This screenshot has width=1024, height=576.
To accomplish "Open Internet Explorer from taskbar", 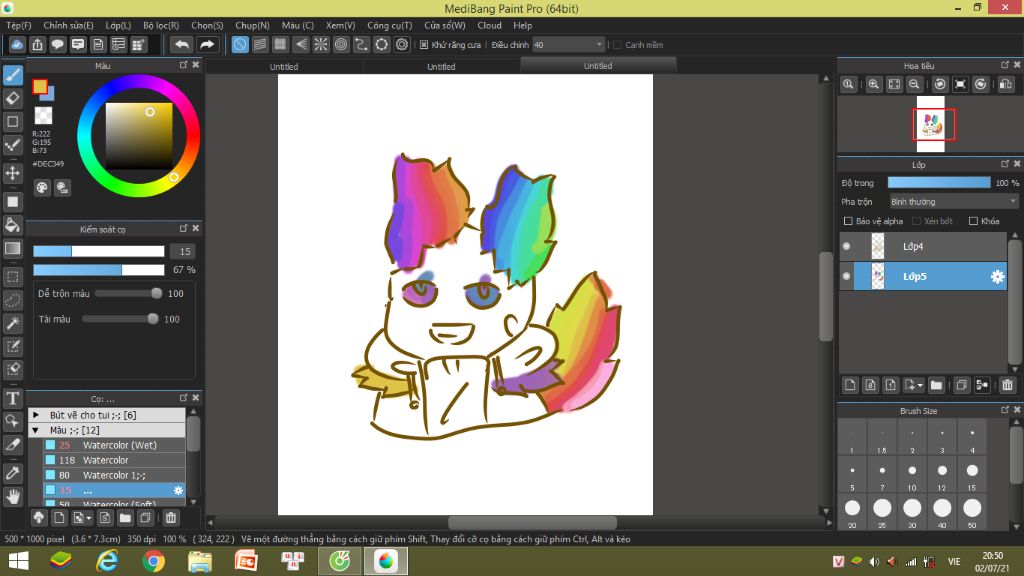I will point(107,561).
